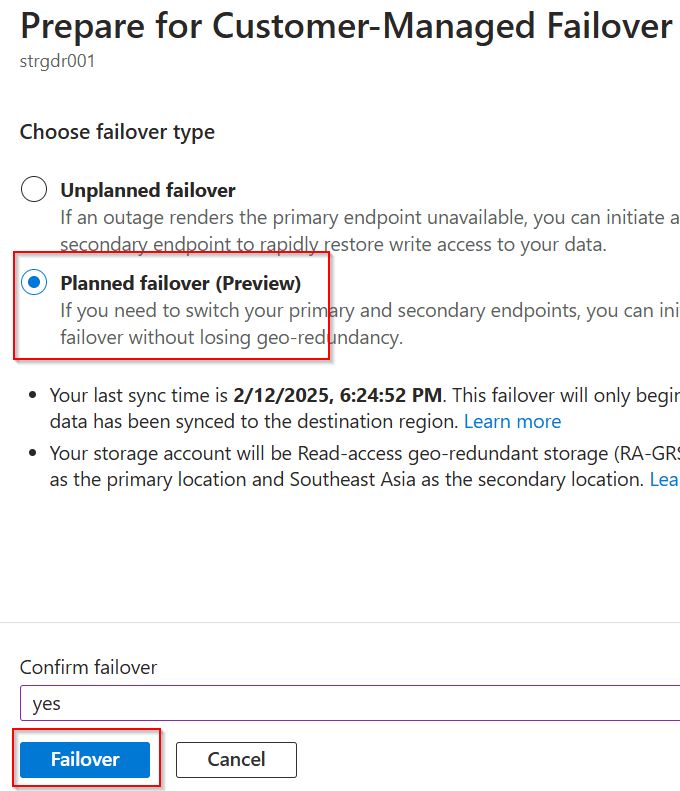The width and height of the screenshot is (680, 791).
Task: Click the storage account name strgdr001
Action: click(57, 61)
